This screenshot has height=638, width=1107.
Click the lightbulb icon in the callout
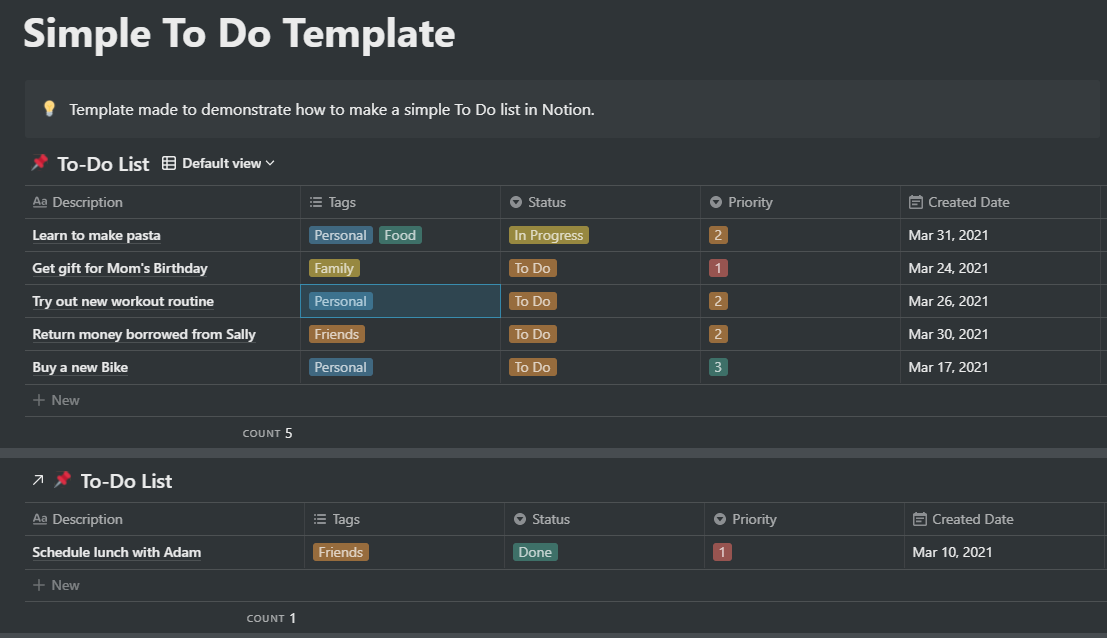49,109
